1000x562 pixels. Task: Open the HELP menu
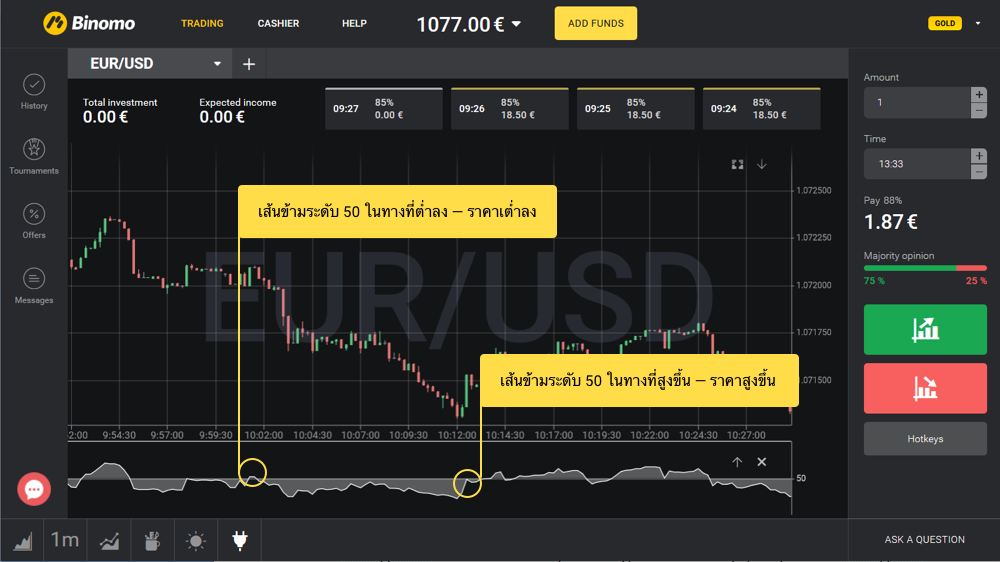(x=354, y=23)
